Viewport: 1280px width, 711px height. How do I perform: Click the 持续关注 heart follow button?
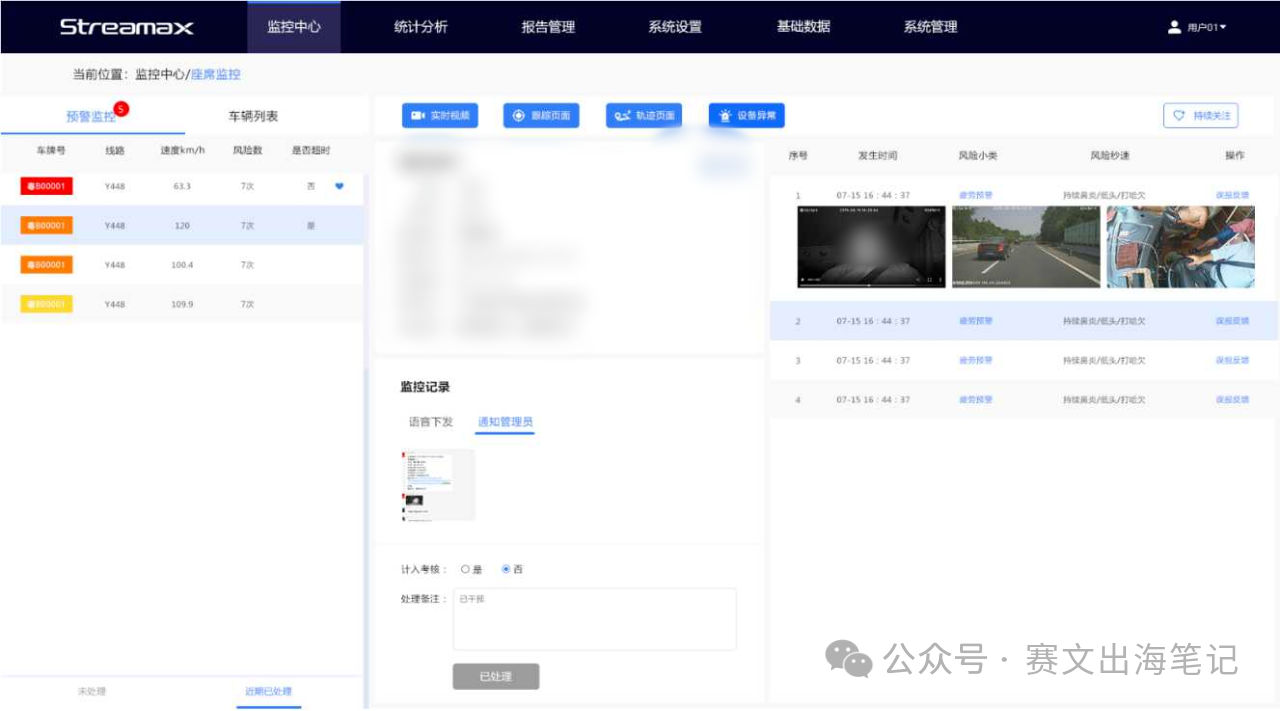point(1200,116)
